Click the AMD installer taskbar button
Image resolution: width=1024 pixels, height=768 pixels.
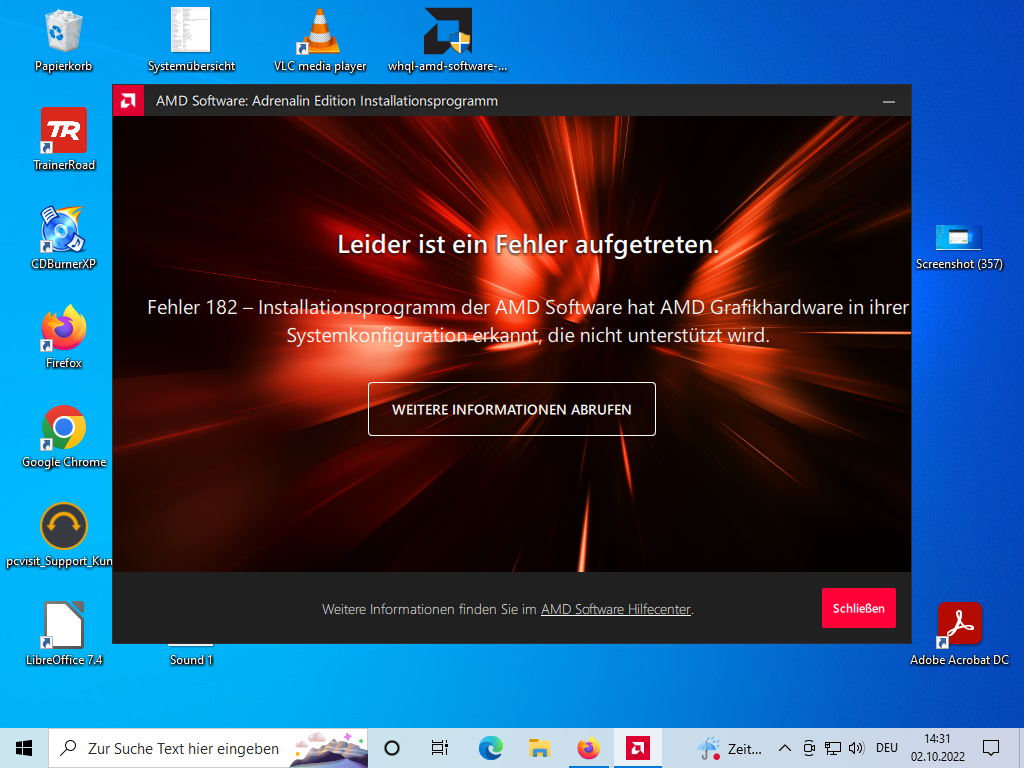(x=637, y=748)
